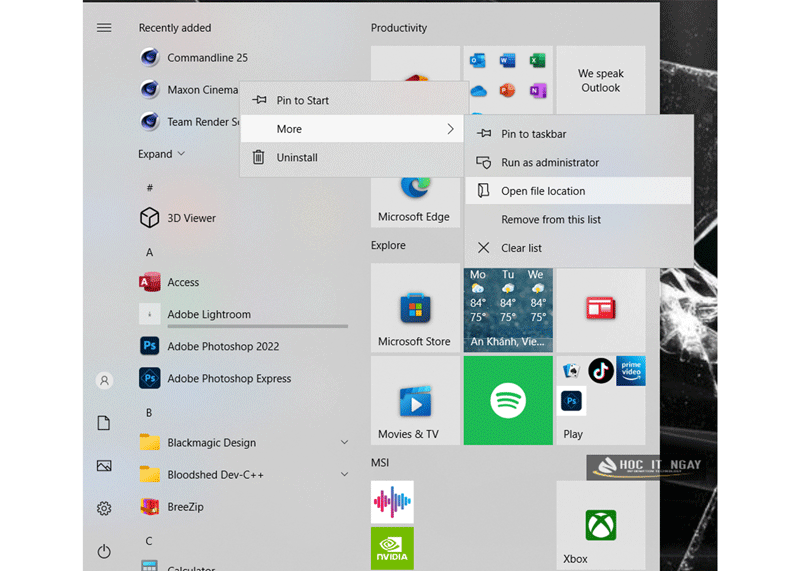Launch Access from the app list
The image size is (800, 571).
point(169,282)
